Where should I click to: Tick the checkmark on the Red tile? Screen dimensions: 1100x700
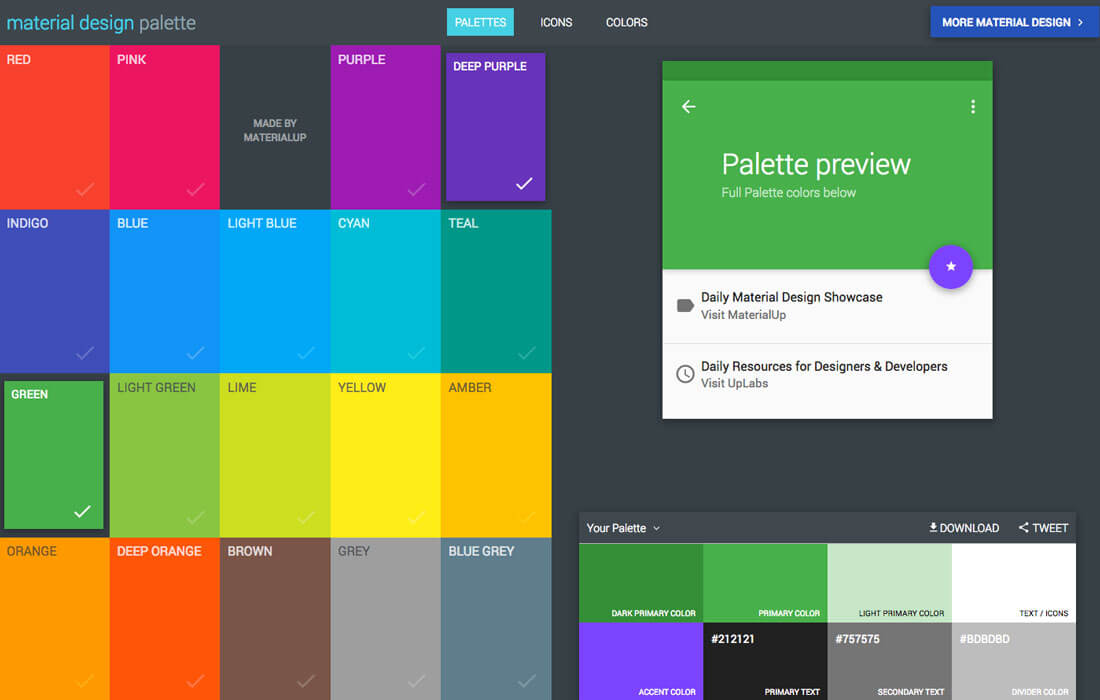pyautogui.click(x=85, y=189)
